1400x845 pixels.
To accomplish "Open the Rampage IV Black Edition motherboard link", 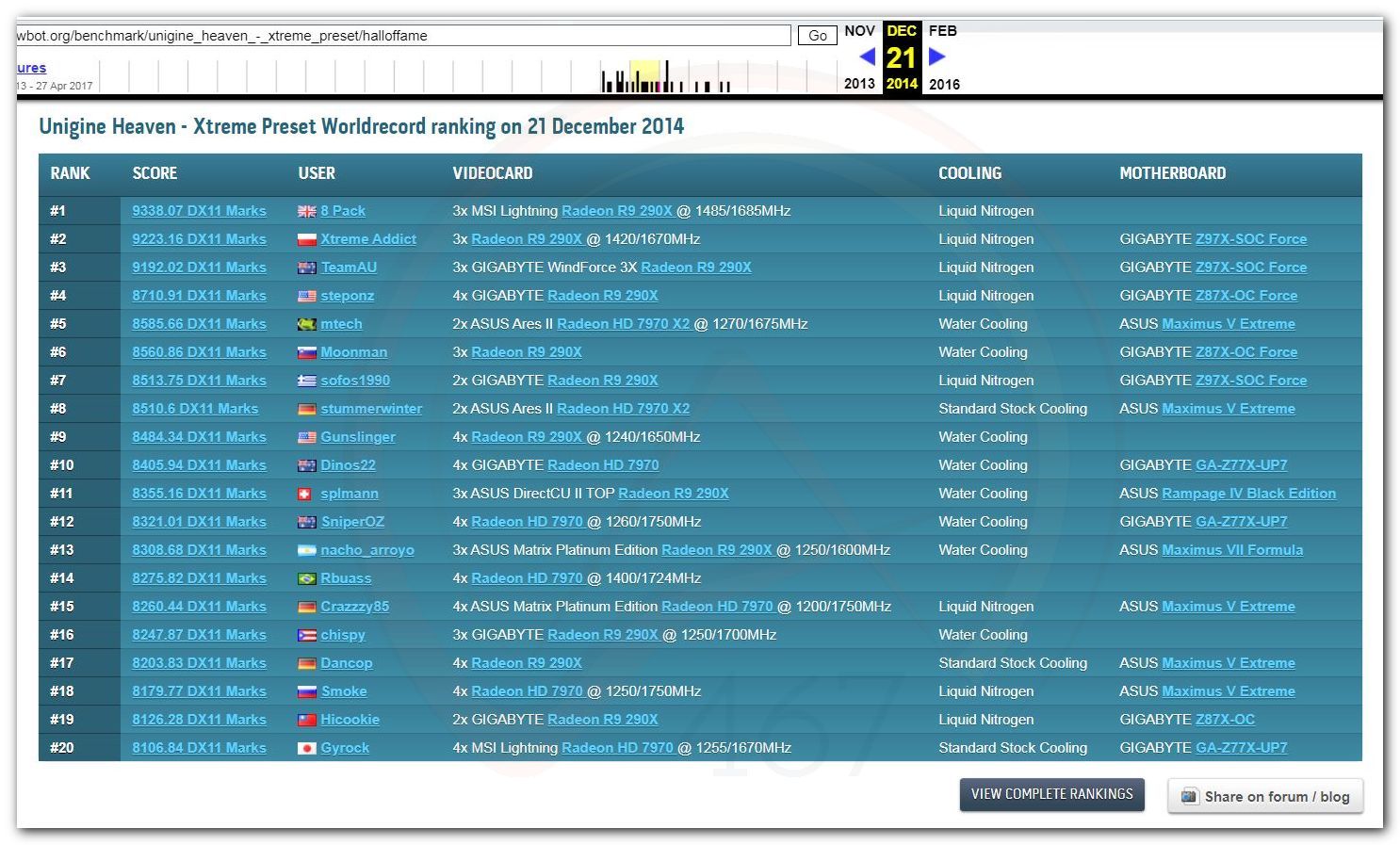I will (x=1248, y=494).
